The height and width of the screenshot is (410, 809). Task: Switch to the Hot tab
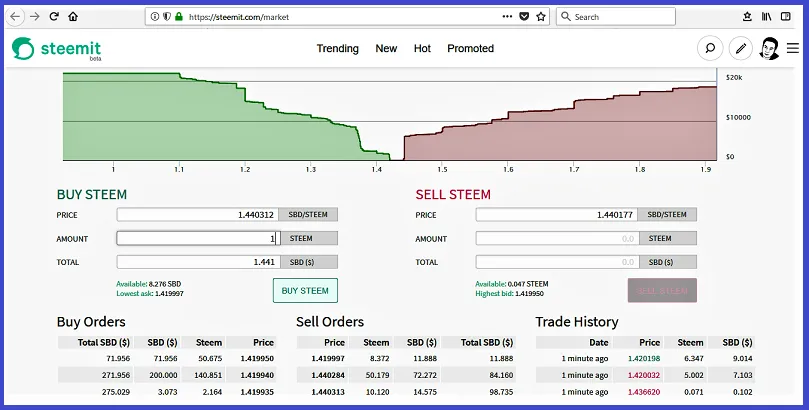coord(422,48)
